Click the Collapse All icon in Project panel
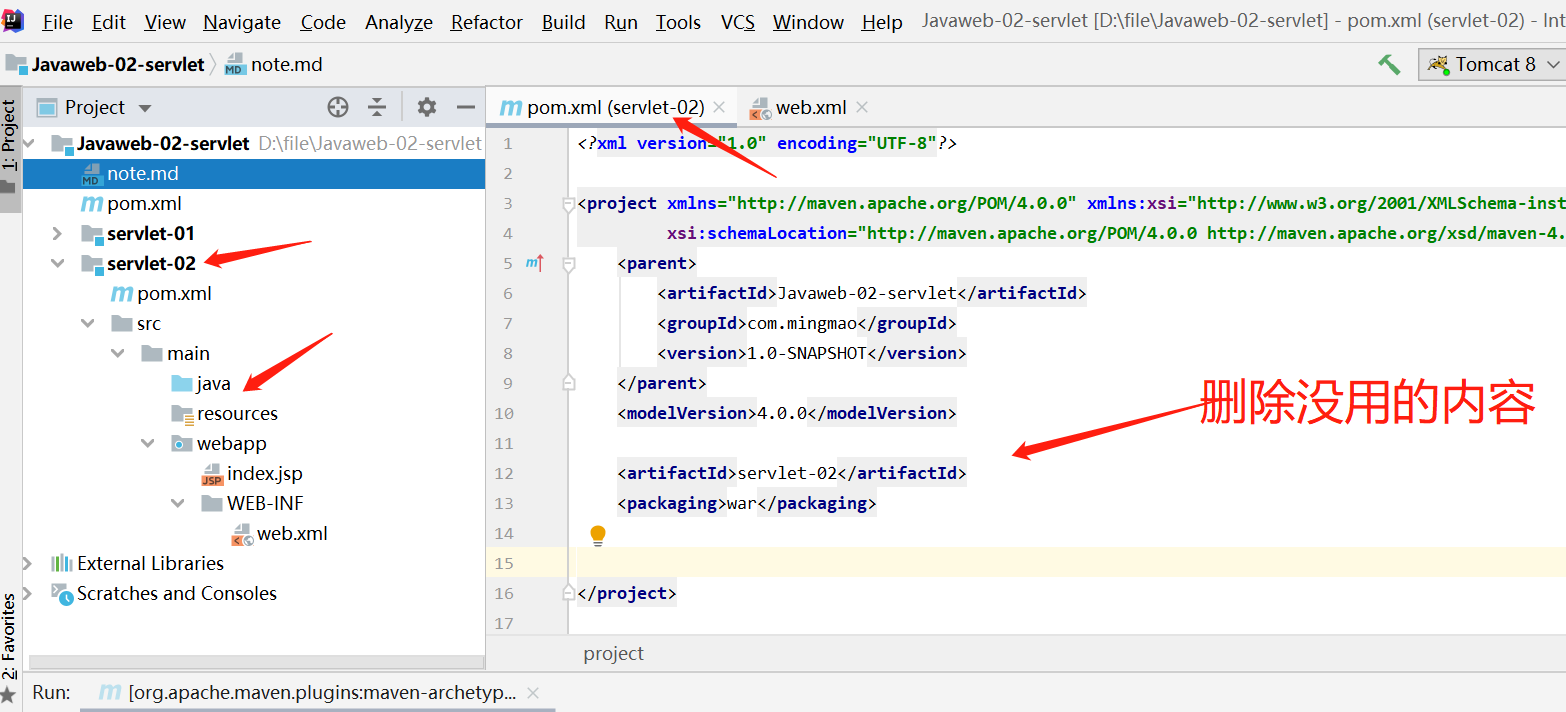Viewport: 1566px width, 712px height. pos(377,107)
